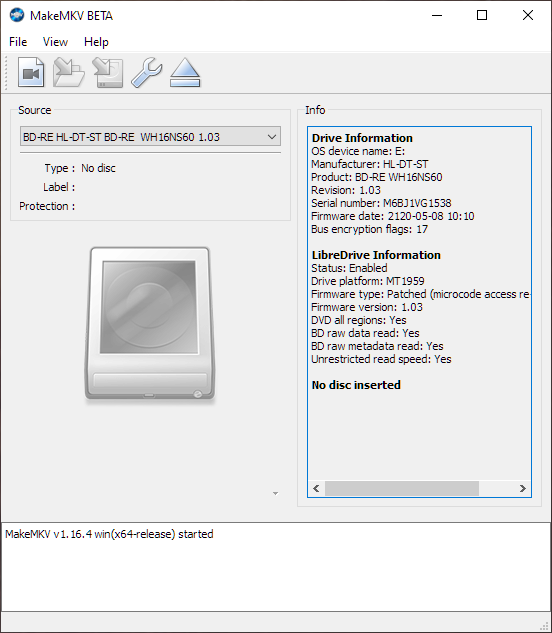Eject the disc using the eject icon
The image size is (552, 633).
pos(185,72)
